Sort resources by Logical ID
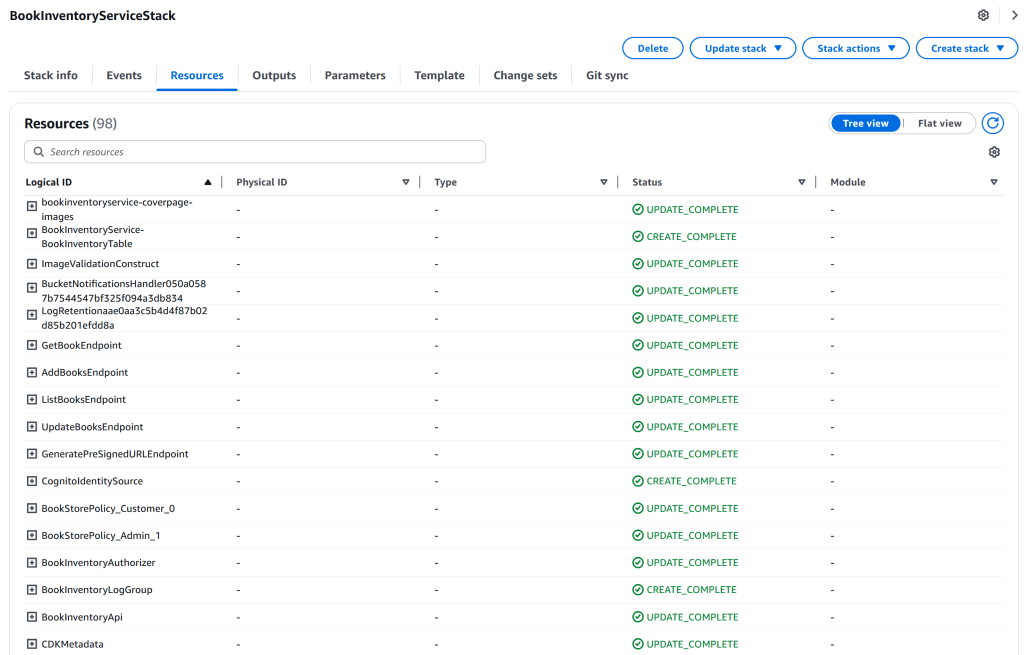The width and height of the screenshot is (1024, 655). 208,182
